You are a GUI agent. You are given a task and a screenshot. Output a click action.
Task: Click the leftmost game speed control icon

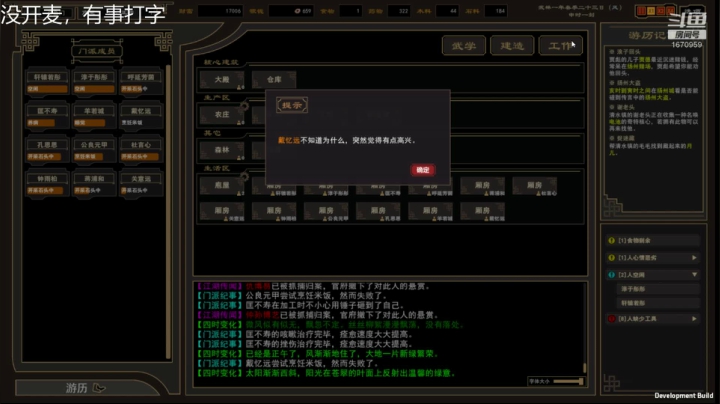[x=641, y=11]
